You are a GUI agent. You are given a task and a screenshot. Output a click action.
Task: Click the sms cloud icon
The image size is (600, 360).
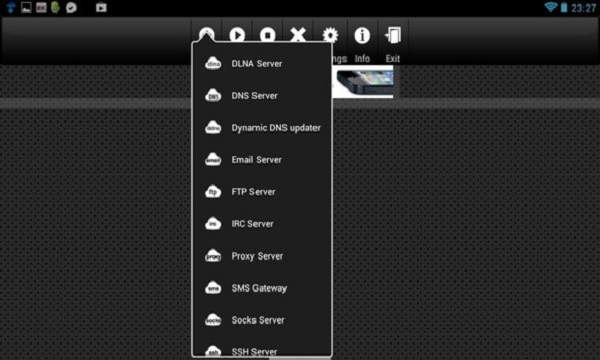coord(213,288)
